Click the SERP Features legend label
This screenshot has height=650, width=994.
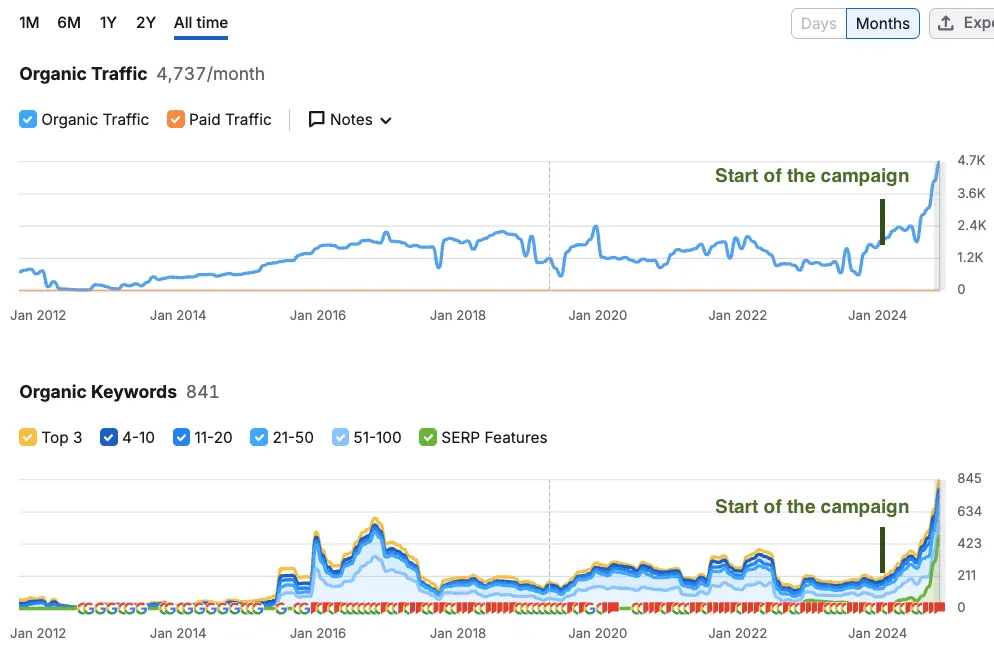(x=494, y=438)
